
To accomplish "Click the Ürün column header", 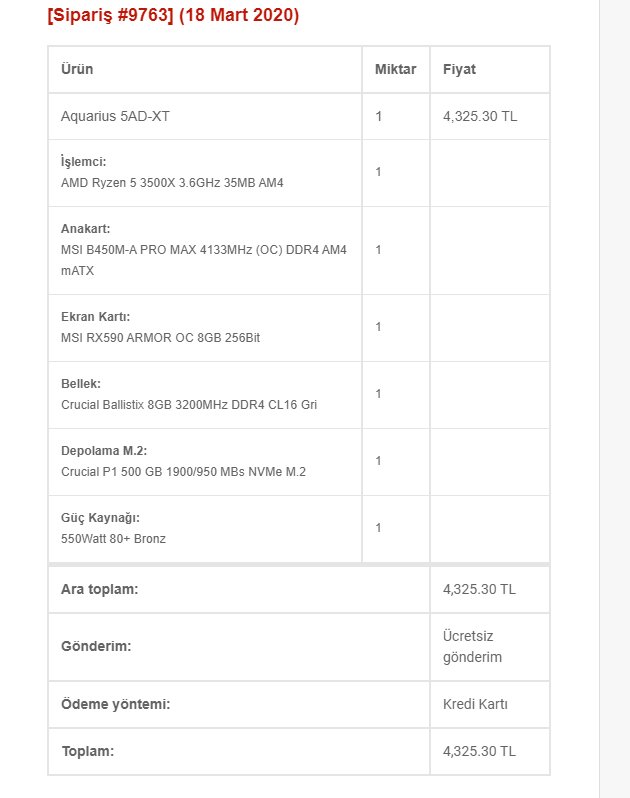I will pos(77,69).
